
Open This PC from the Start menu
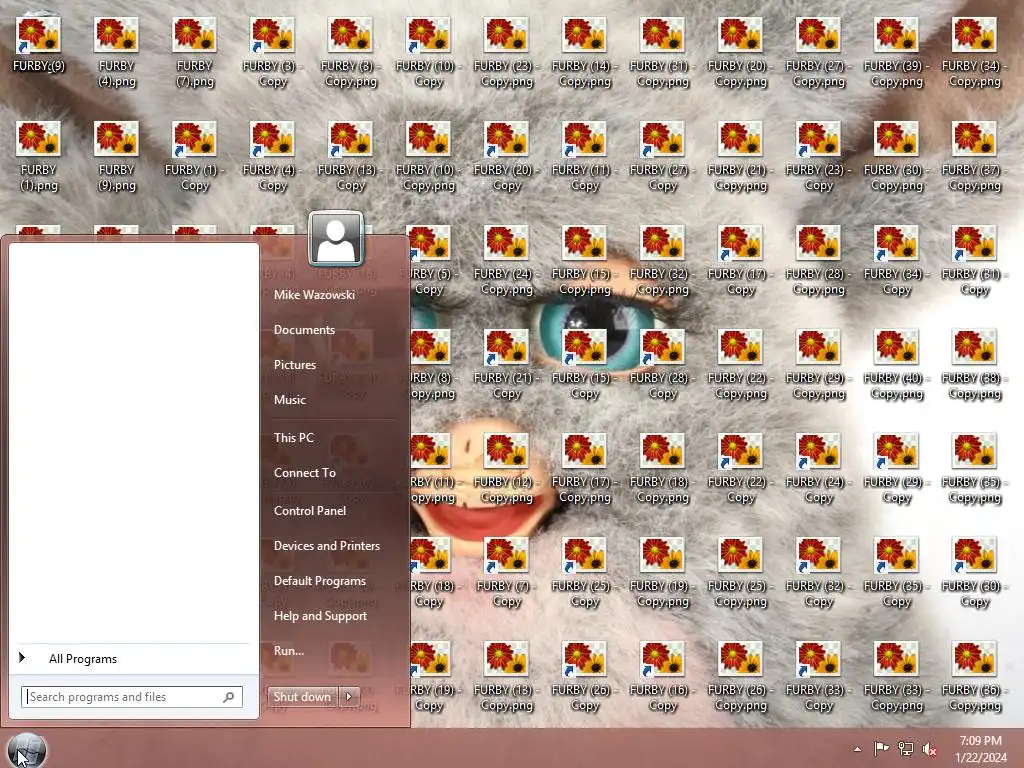293,438
